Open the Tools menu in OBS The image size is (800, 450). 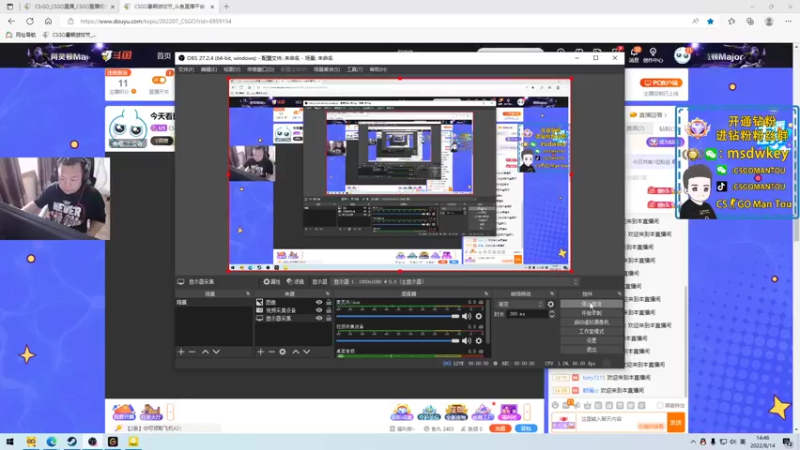pyautogui.click(x=355, y=69)
